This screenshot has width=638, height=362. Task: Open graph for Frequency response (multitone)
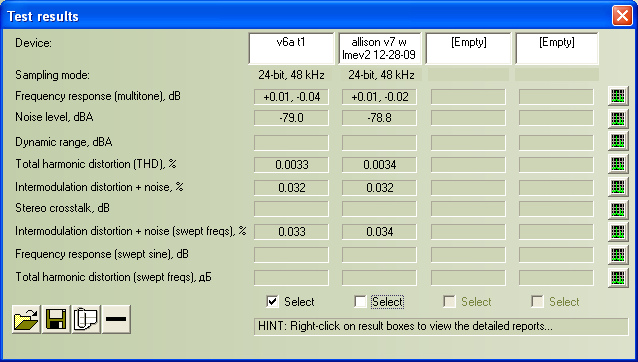coord(618,96)
